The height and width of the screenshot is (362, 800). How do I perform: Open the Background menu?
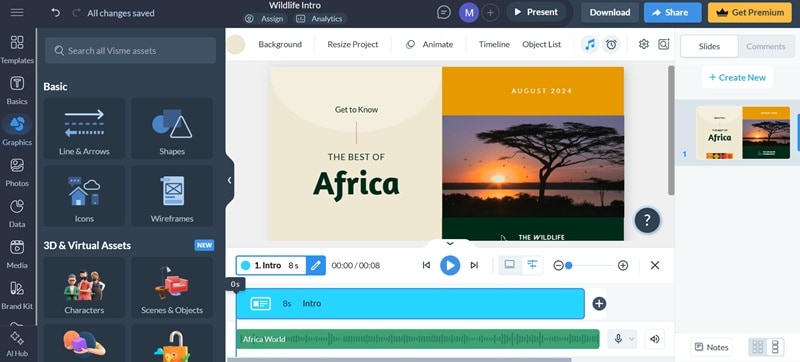(280, 44)
